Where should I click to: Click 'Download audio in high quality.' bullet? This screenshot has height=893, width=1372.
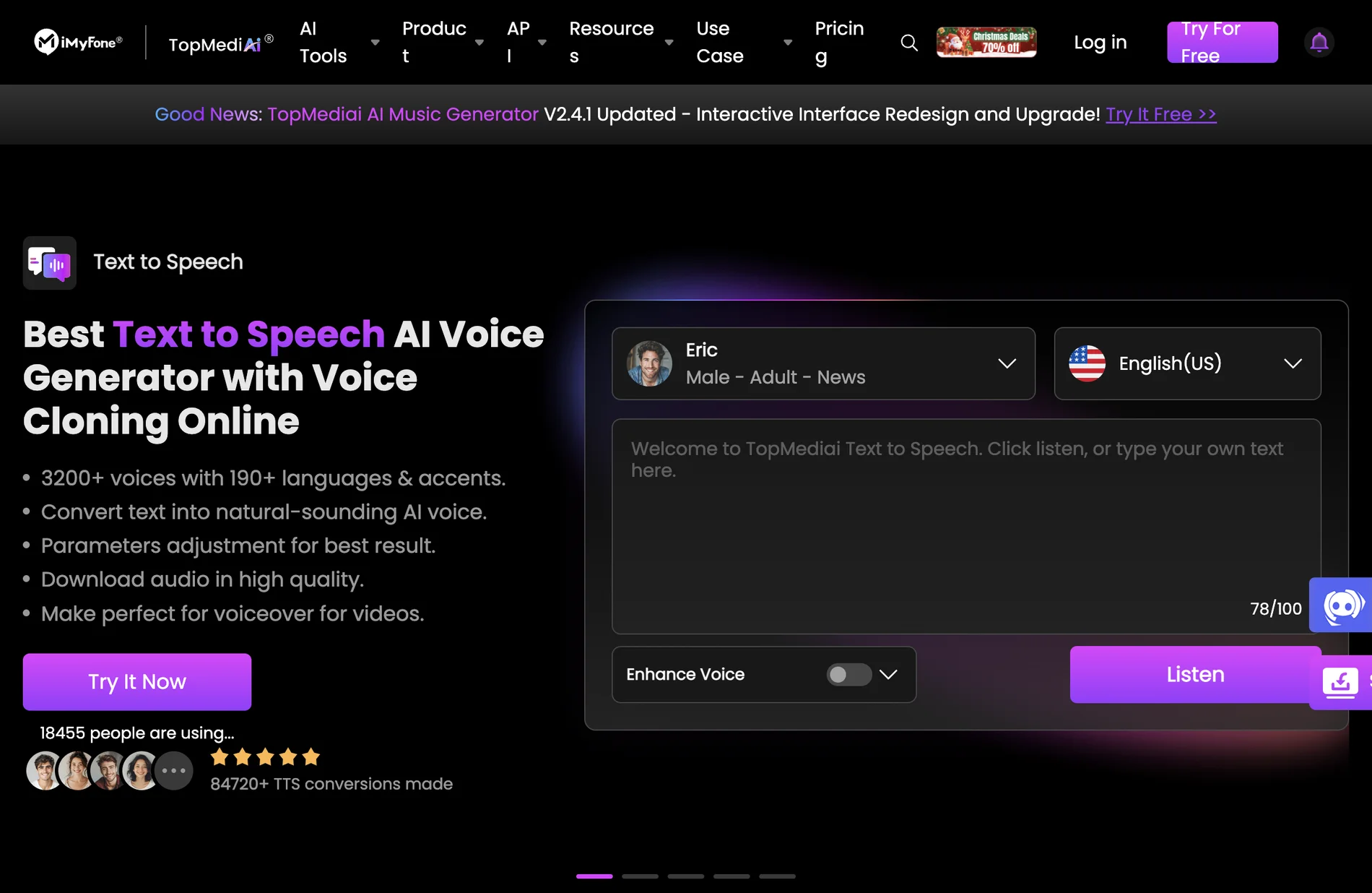(202, 579)
